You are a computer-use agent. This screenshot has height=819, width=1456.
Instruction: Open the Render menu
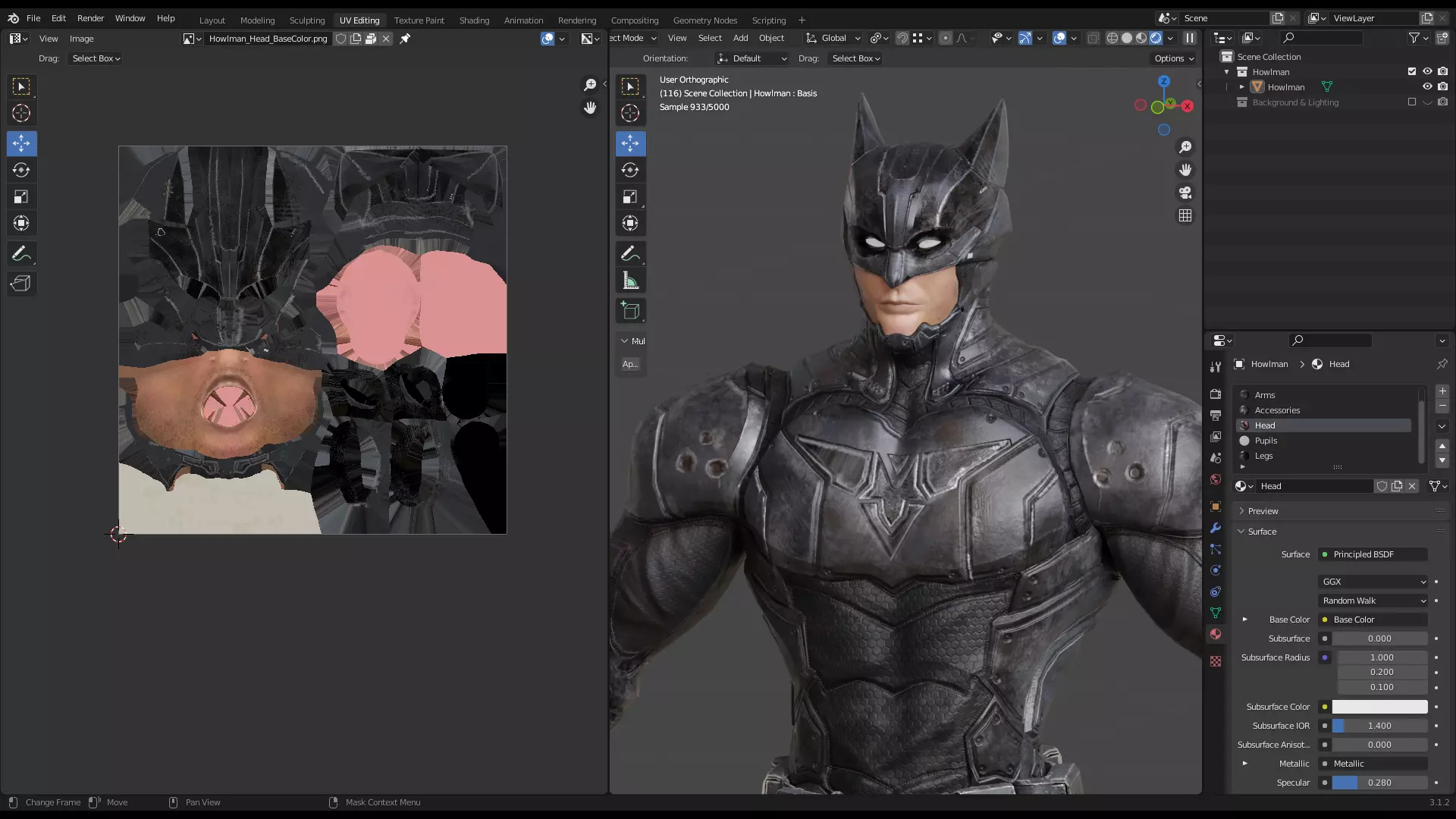(x=90, y=18)
